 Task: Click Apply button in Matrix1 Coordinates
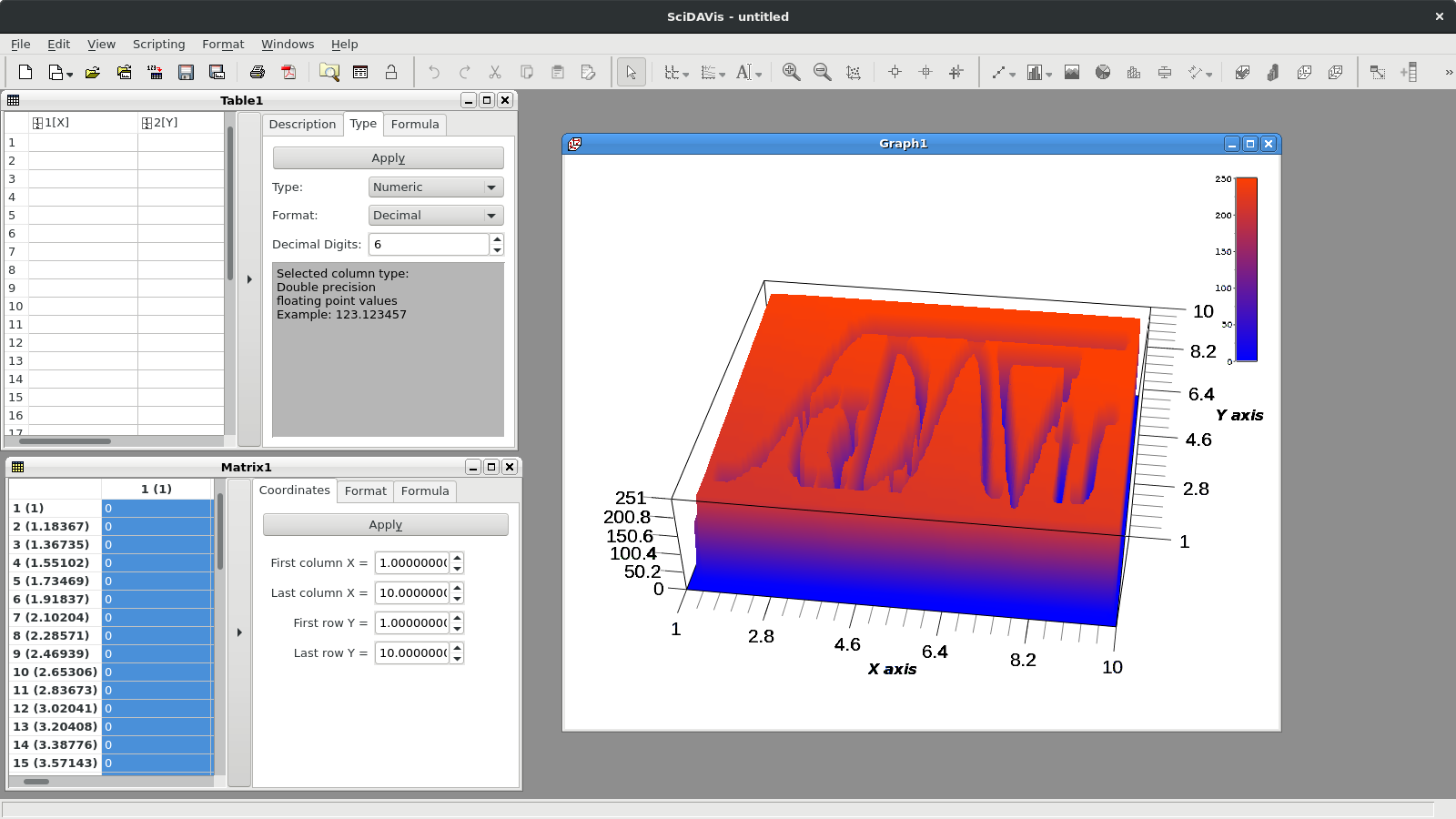[x=386, y=525]
